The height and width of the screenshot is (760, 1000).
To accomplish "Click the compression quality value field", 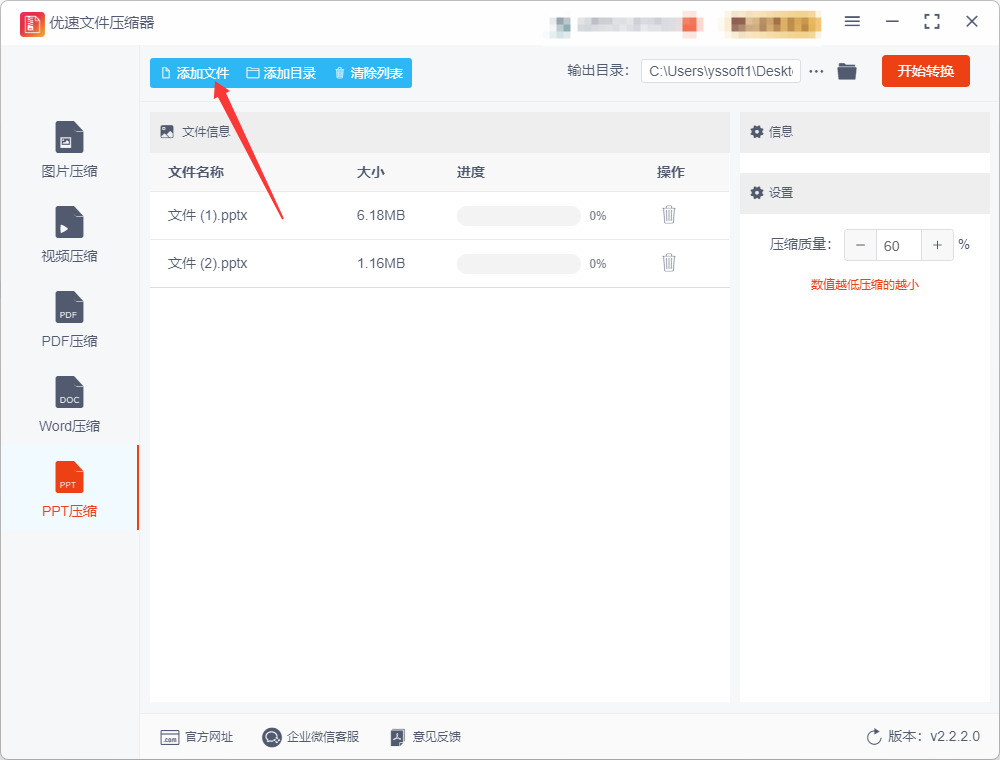I will point(899,245).
